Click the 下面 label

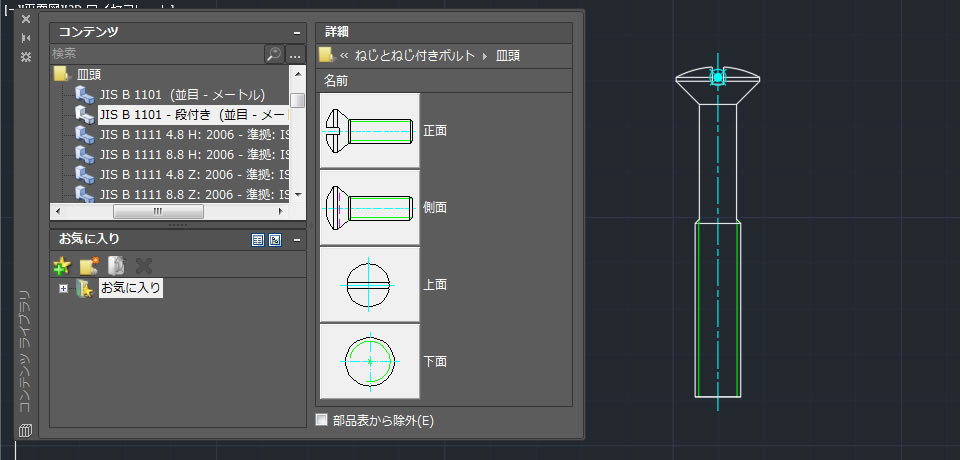pos(435,361)
